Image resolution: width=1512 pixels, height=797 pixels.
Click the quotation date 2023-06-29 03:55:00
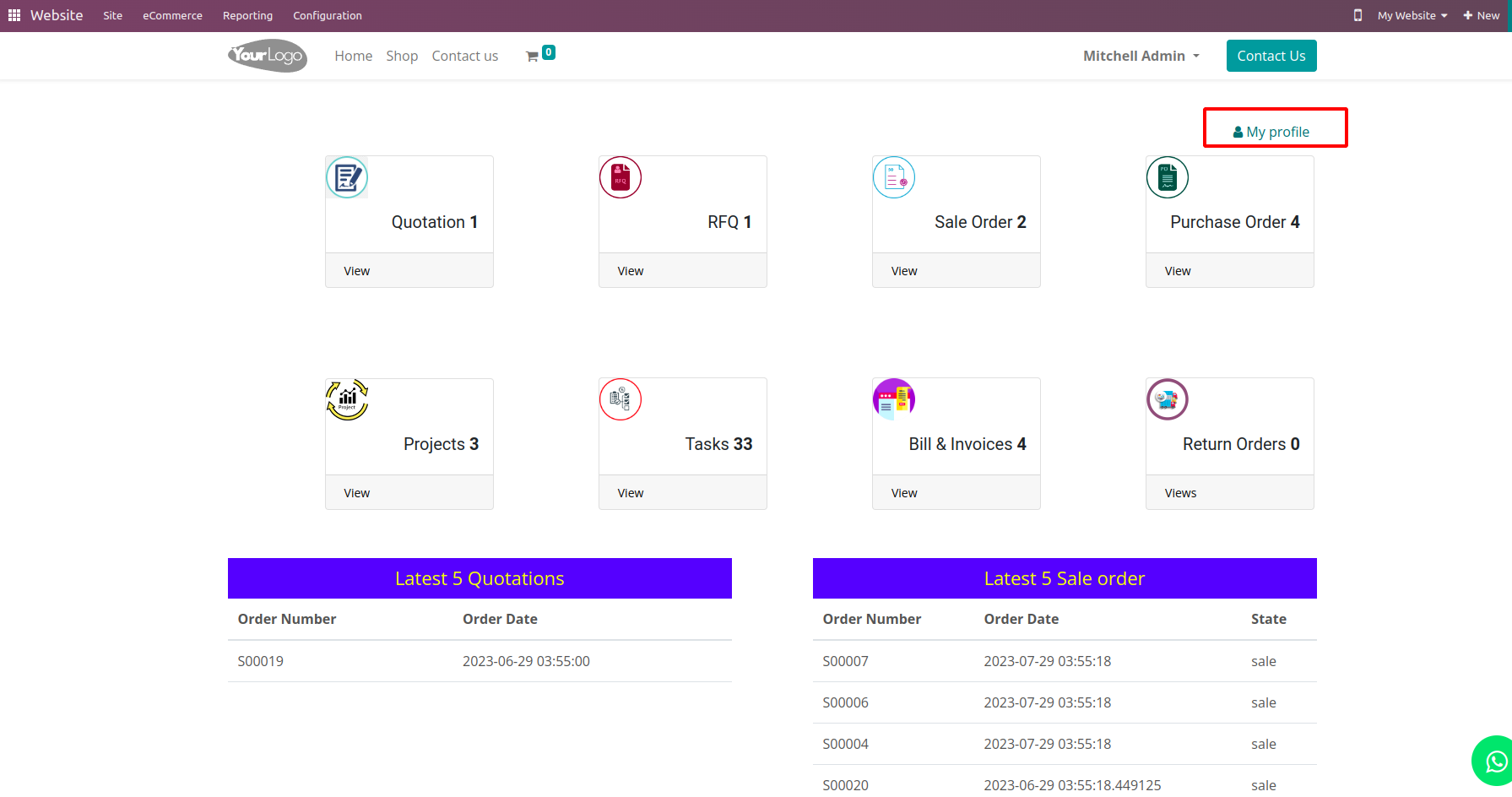point(526,661)
